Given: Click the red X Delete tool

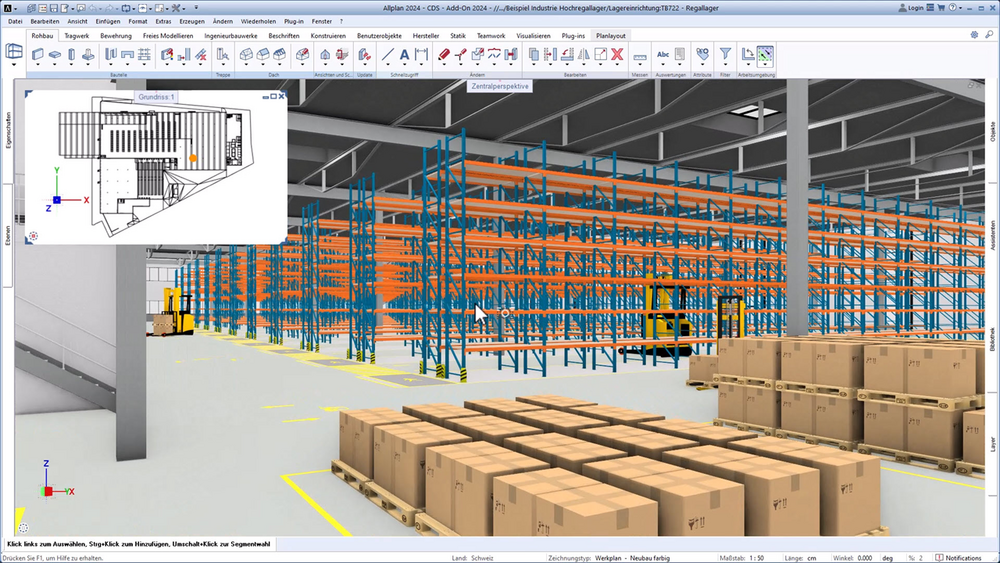Looking at the screenshot, I should [617, 55].
